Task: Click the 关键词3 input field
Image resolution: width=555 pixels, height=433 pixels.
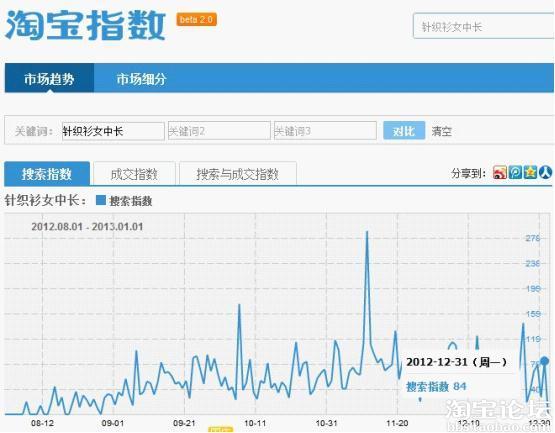Action: pos(325,131)
